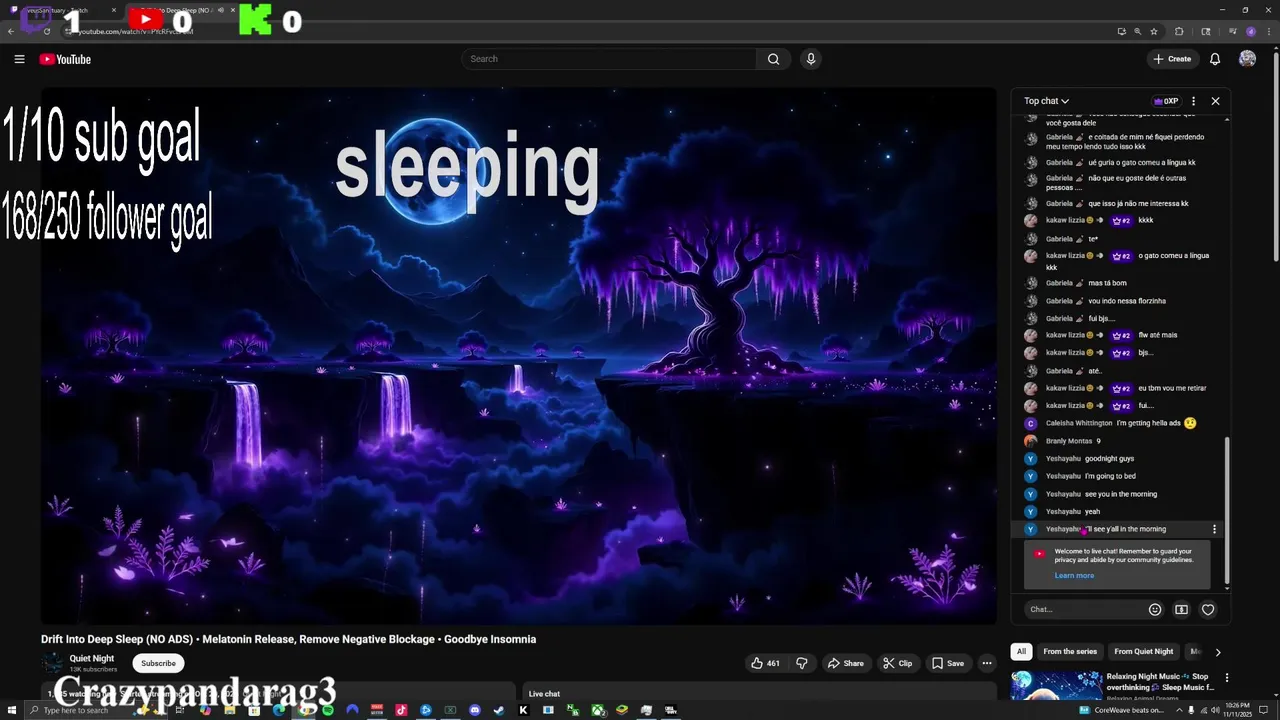Viewport: 1280px width, 720px height.
Task: Share the video
Action: coord(845,663)
